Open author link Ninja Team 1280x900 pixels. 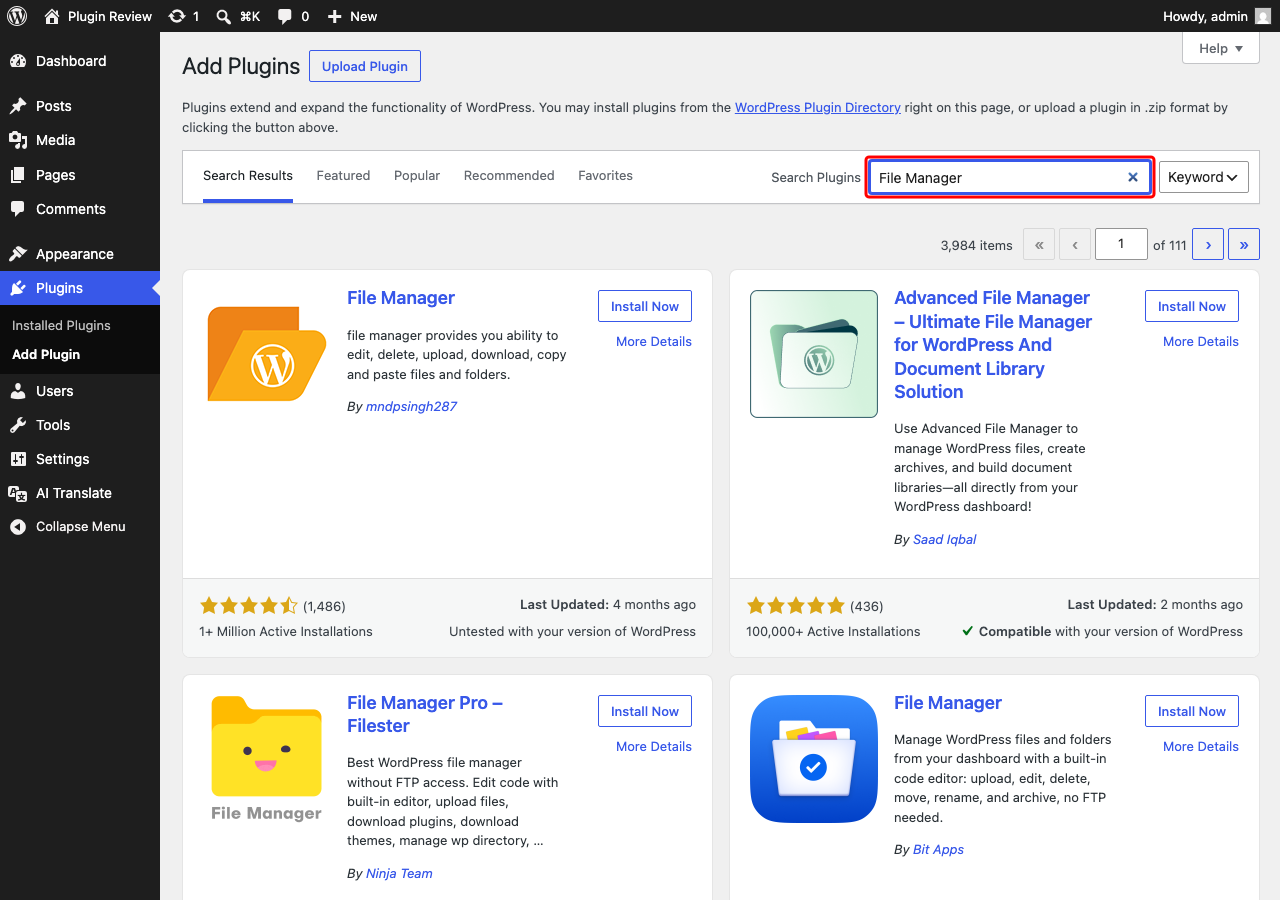click(x=399, y=873)
